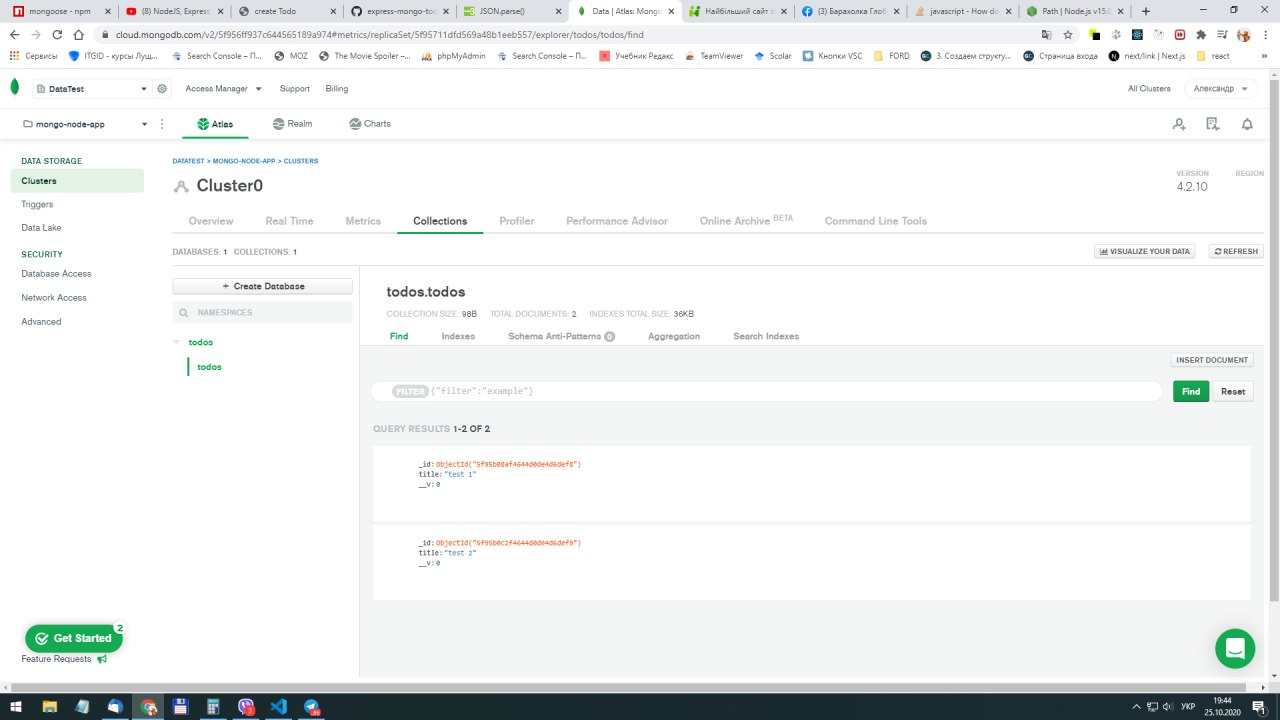The height and width of the screenshot is (720, 1280).
Task: Select the todos collection in tree
Action: coord(209,367)
